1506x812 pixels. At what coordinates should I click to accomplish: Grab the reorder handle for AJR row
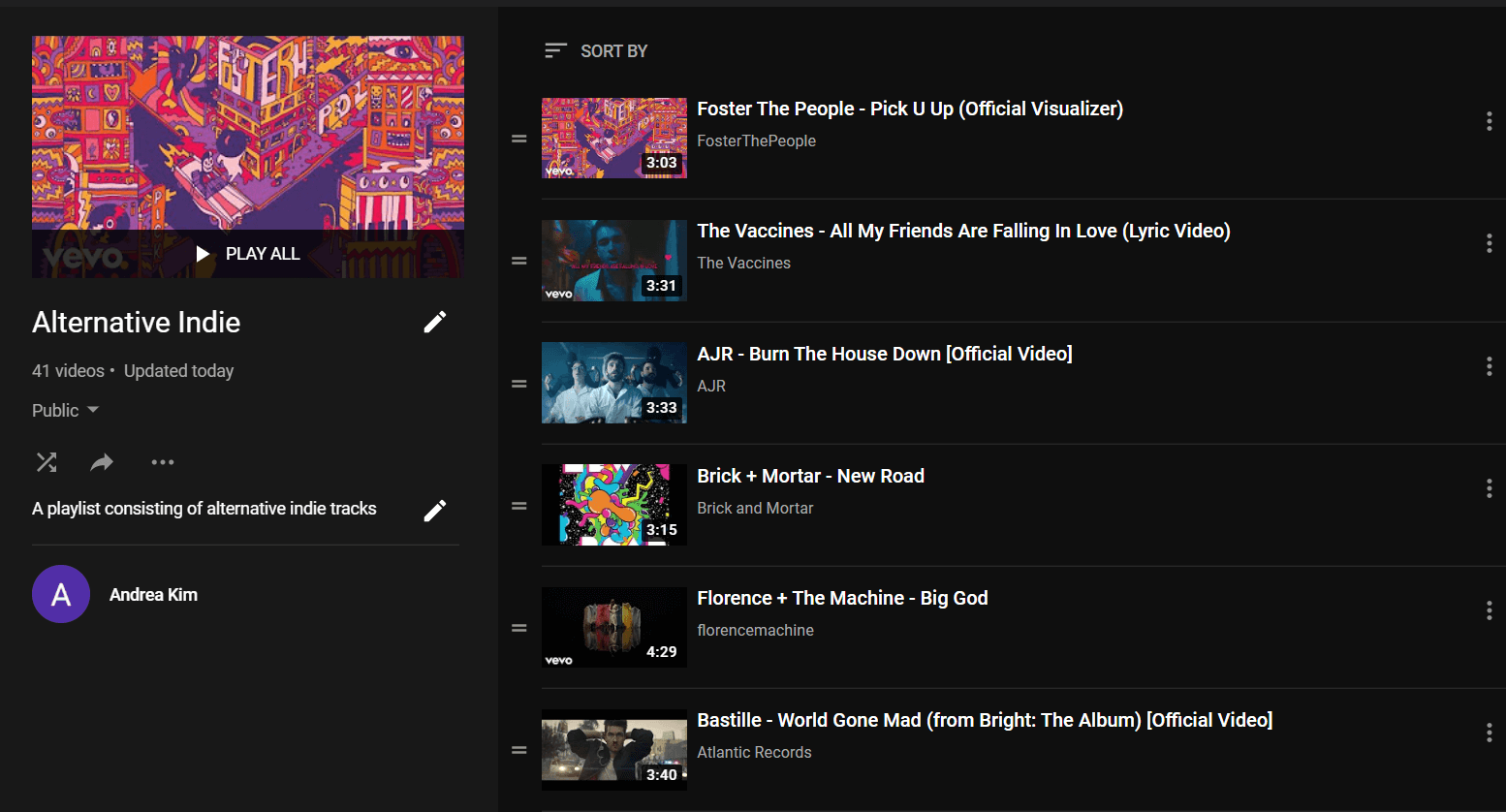(x=519, y=384)
